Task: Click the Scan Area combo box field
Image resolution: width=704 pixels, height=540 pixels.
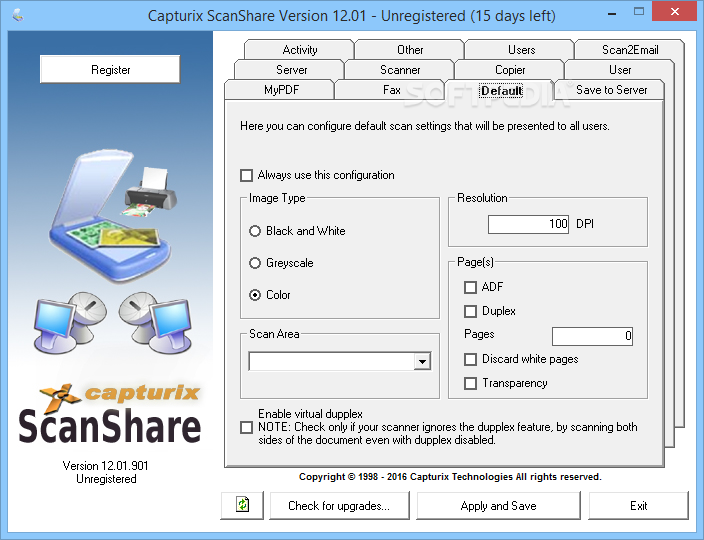Action: point(339,361)
